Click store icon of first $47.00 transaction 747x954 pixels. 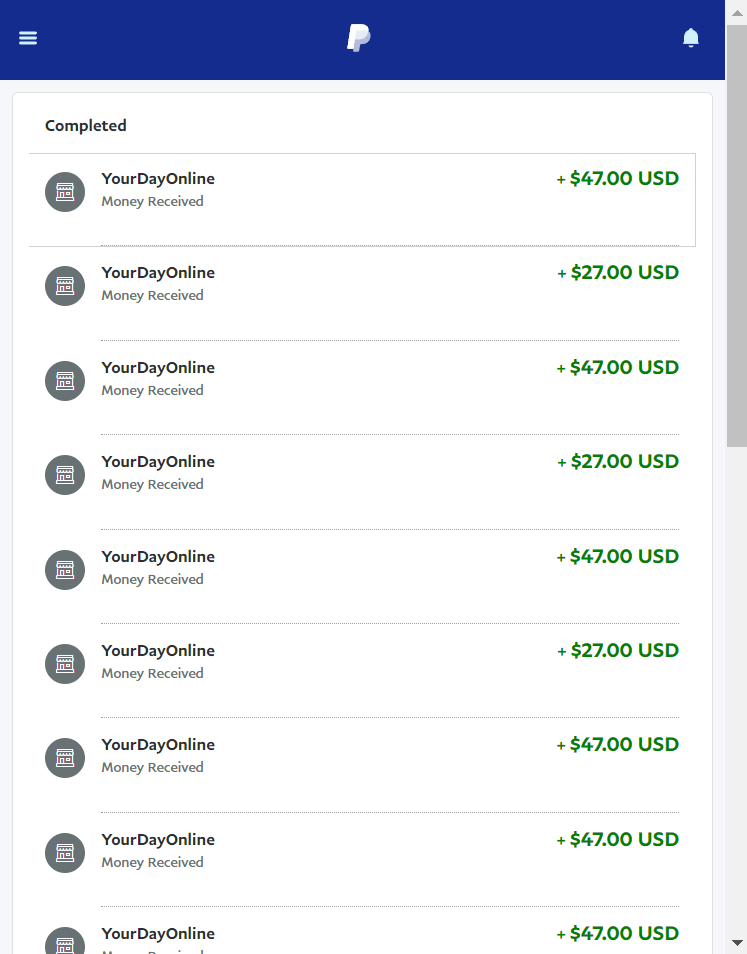pos(65,192)
